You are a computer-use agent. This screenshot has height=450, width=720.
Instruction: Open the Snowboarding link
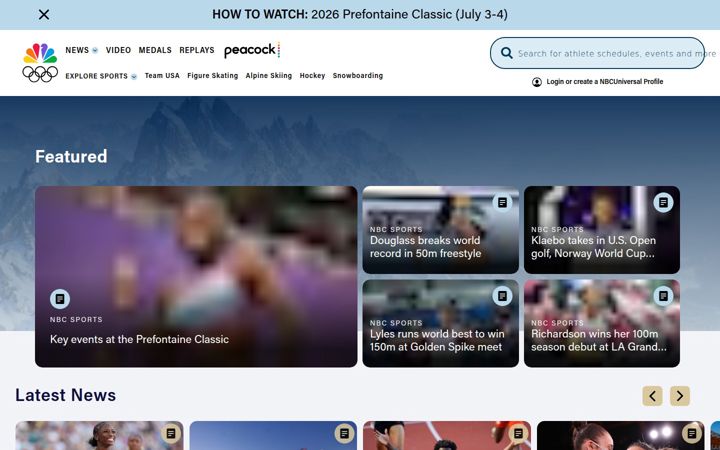coord(358,76)
